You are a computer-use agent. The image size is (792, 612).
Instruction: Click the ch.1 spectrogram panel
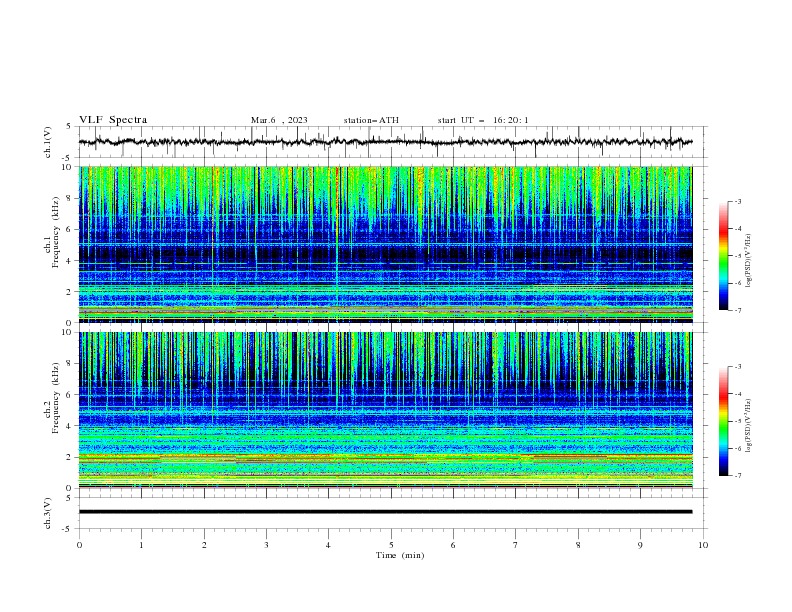click(x=385, y=244)
